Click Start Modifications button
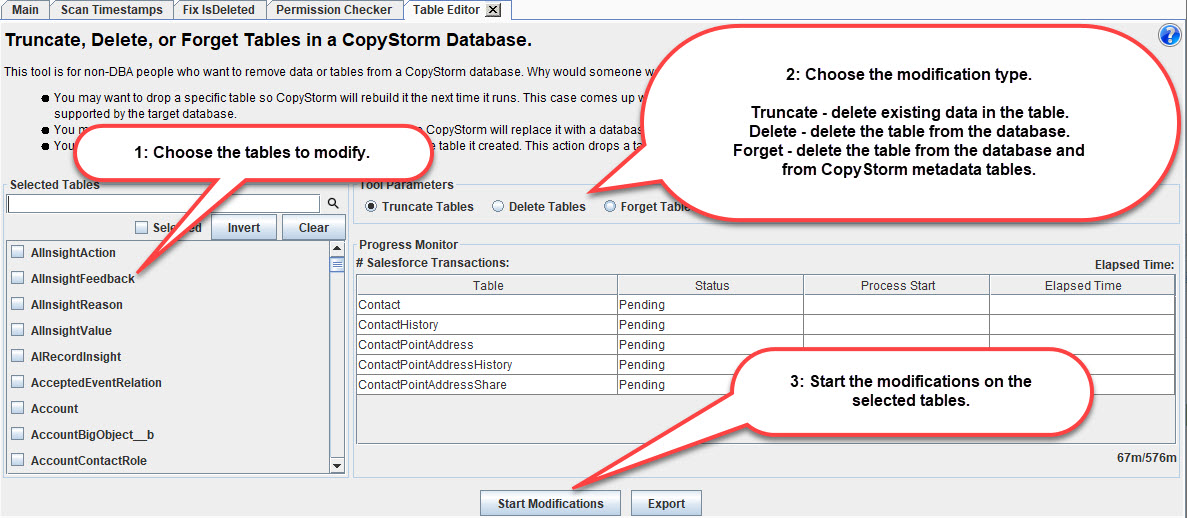Viewport: 1187px width, 518px height. click(550, 504)
